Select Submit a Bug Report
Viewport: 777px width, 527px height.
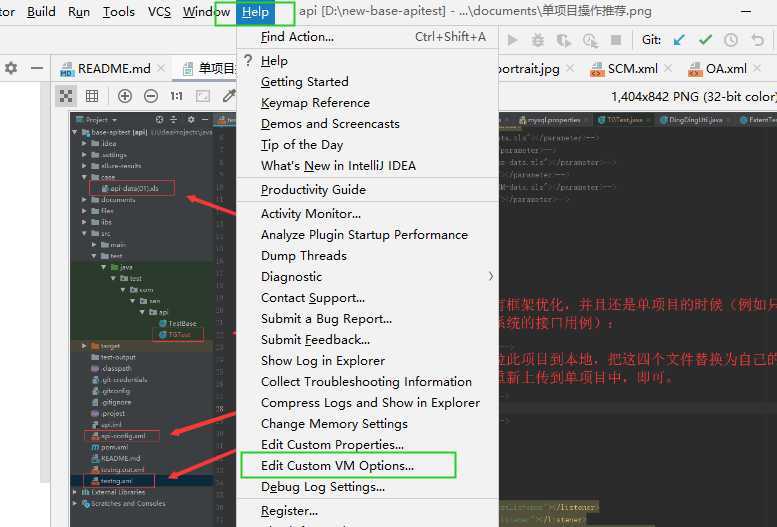click(368, 319)
